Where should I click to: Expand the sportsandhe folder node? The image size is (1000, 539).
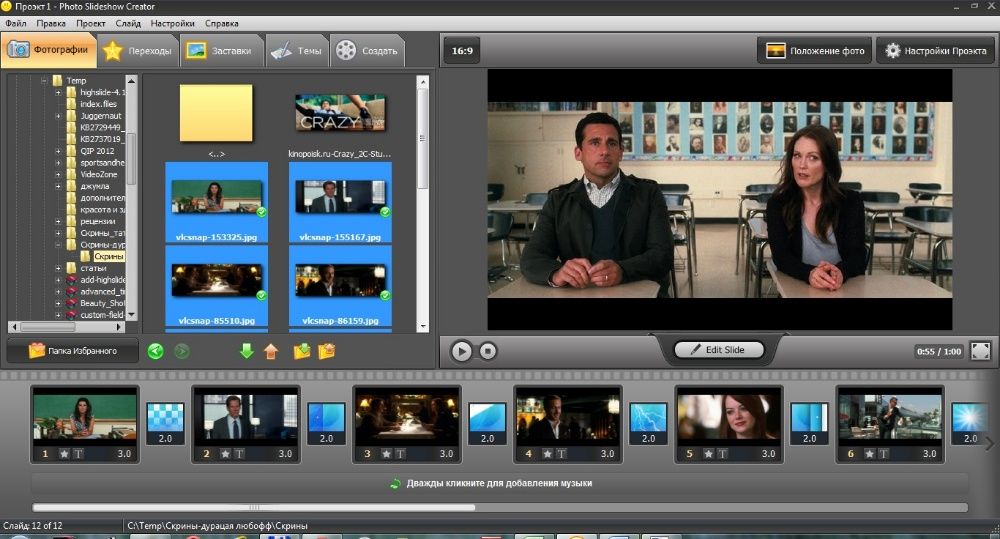pos(58,163)
